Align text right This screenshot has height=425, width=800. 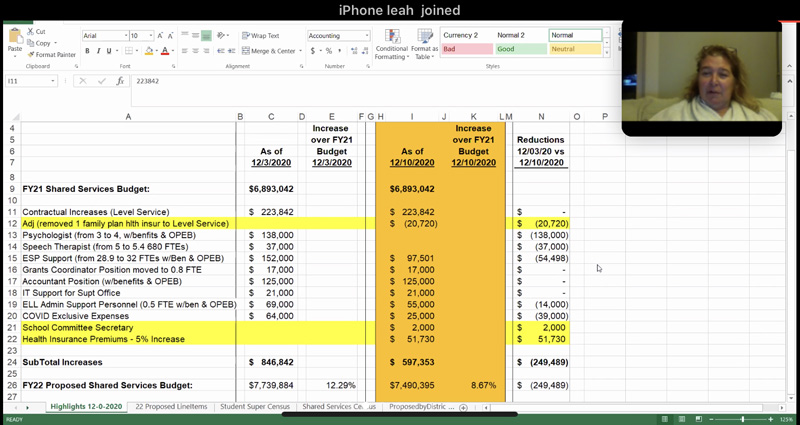coord(206,51)
